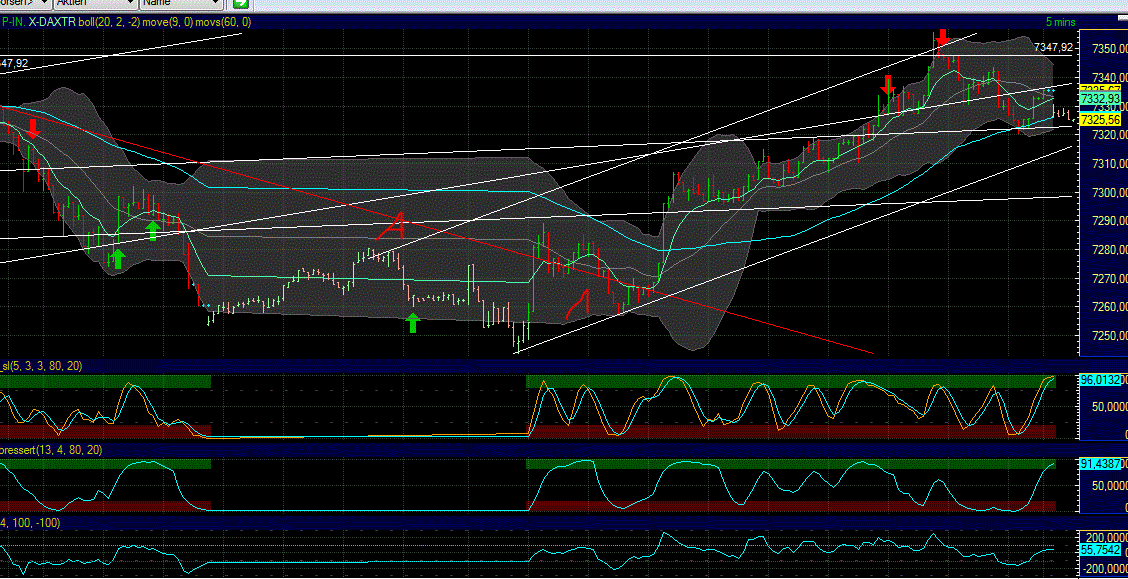This screenshot has height=579, width=1128.
Task: Select the second green up-arrow near the left
Action: [152, 231]
